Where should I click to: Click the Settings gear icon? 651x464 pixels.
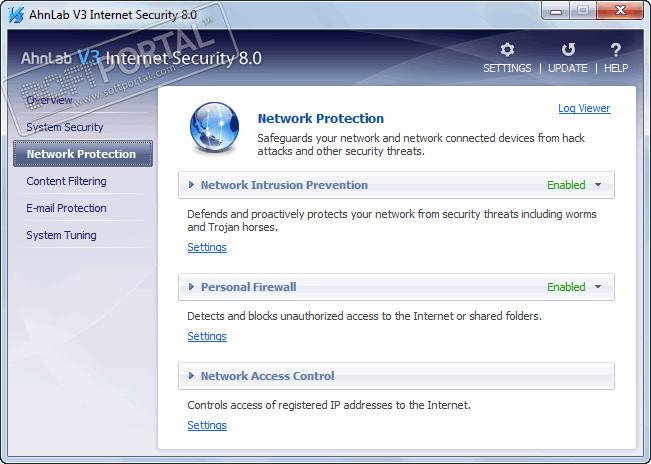pyautogui.click(x=507, y=49)
